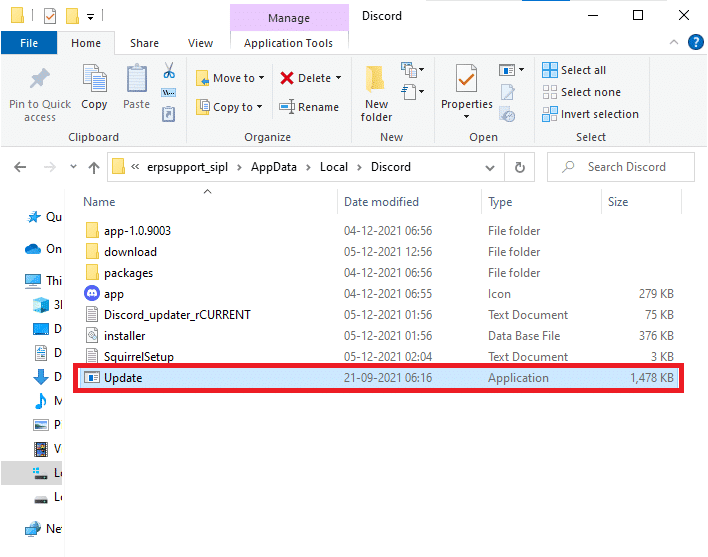Image resolution: width=708 pixels, height=557 pixels.
Task: Click the Paste clipboard icon
Action: coord(136,78)
